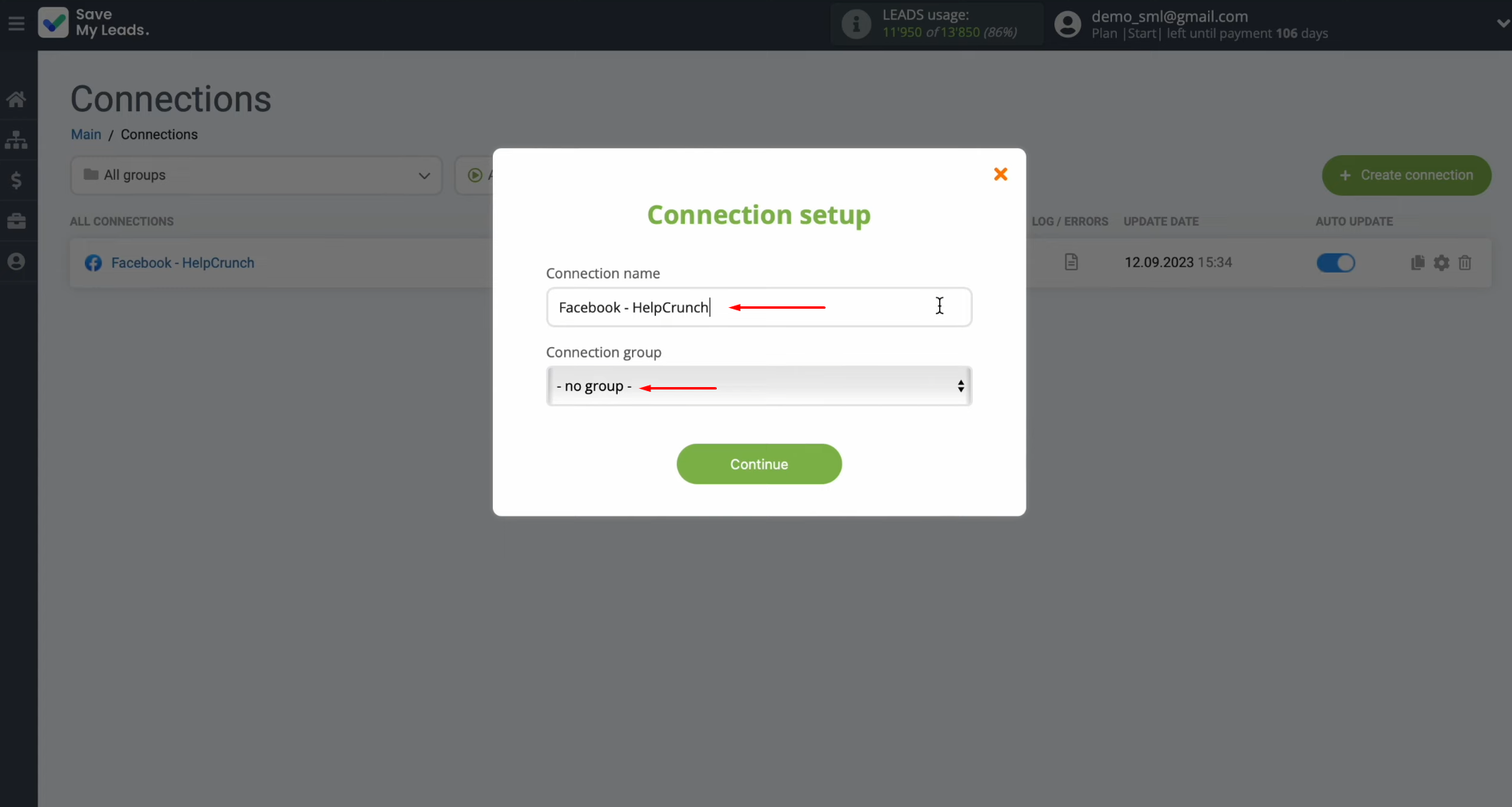Click the account avatar icon
The image size is (1512, 807).
pyautogui.click(x=1067, y=24)
